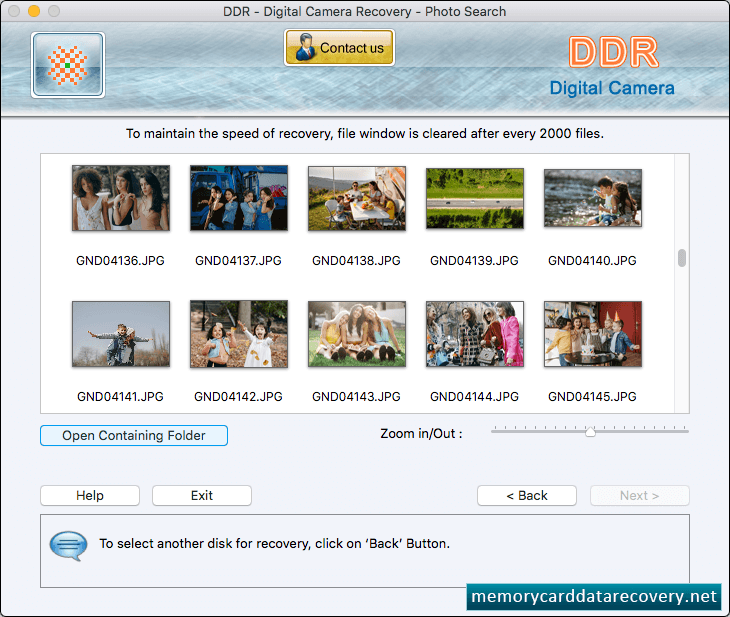This screenshot has width=730, height=617.
Task: Click the greyed-out Next > button
Action: (x=640, y=495)
